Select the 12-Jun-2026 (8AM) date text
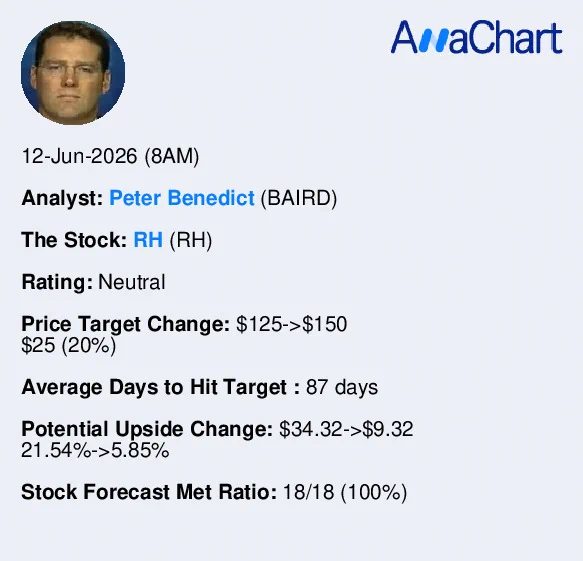 click(x=110, y=156)
